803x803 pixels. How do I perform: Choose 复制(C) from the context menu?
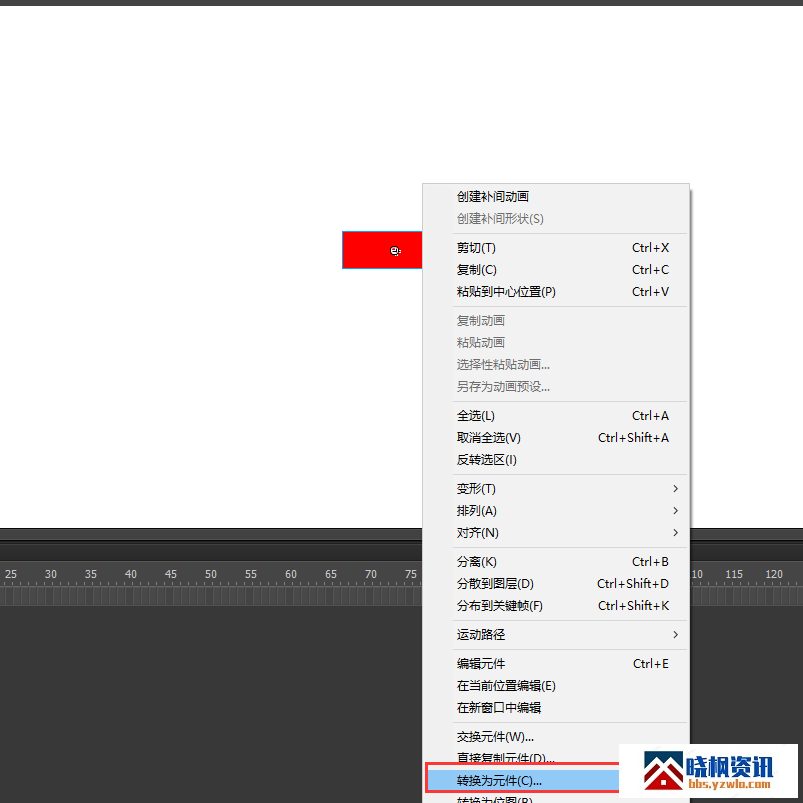pyautogui.click(x=556, y=270)
